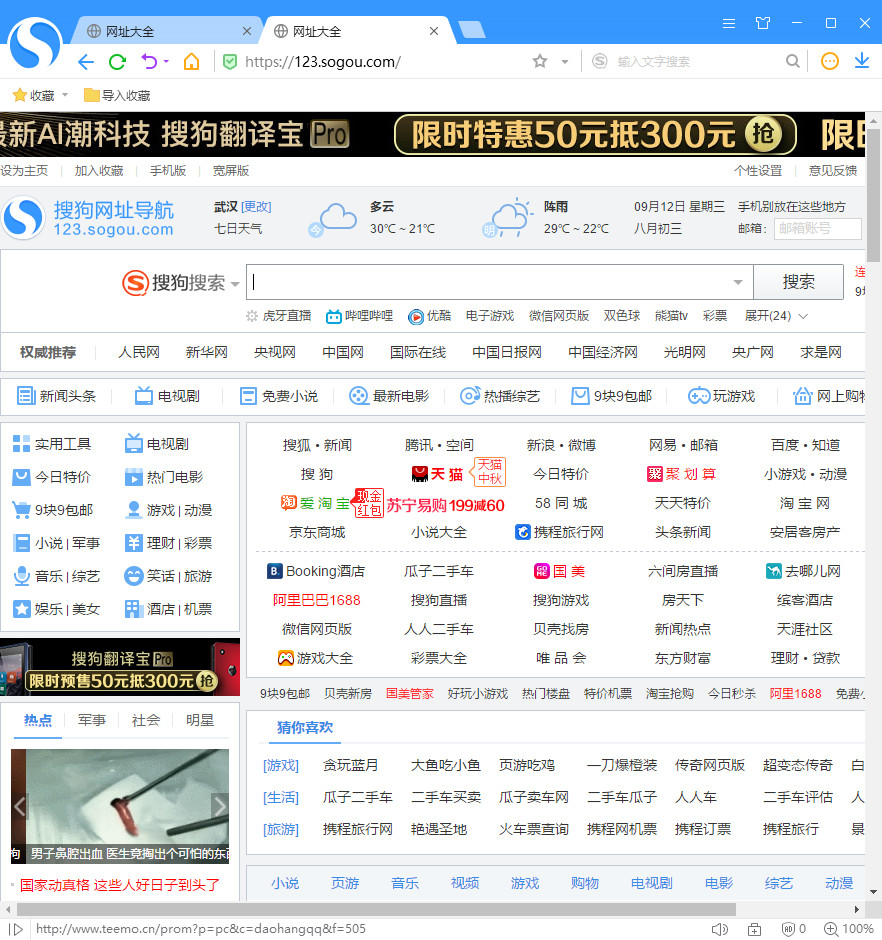Show next news image with right arrow

[x=220, y=806]
